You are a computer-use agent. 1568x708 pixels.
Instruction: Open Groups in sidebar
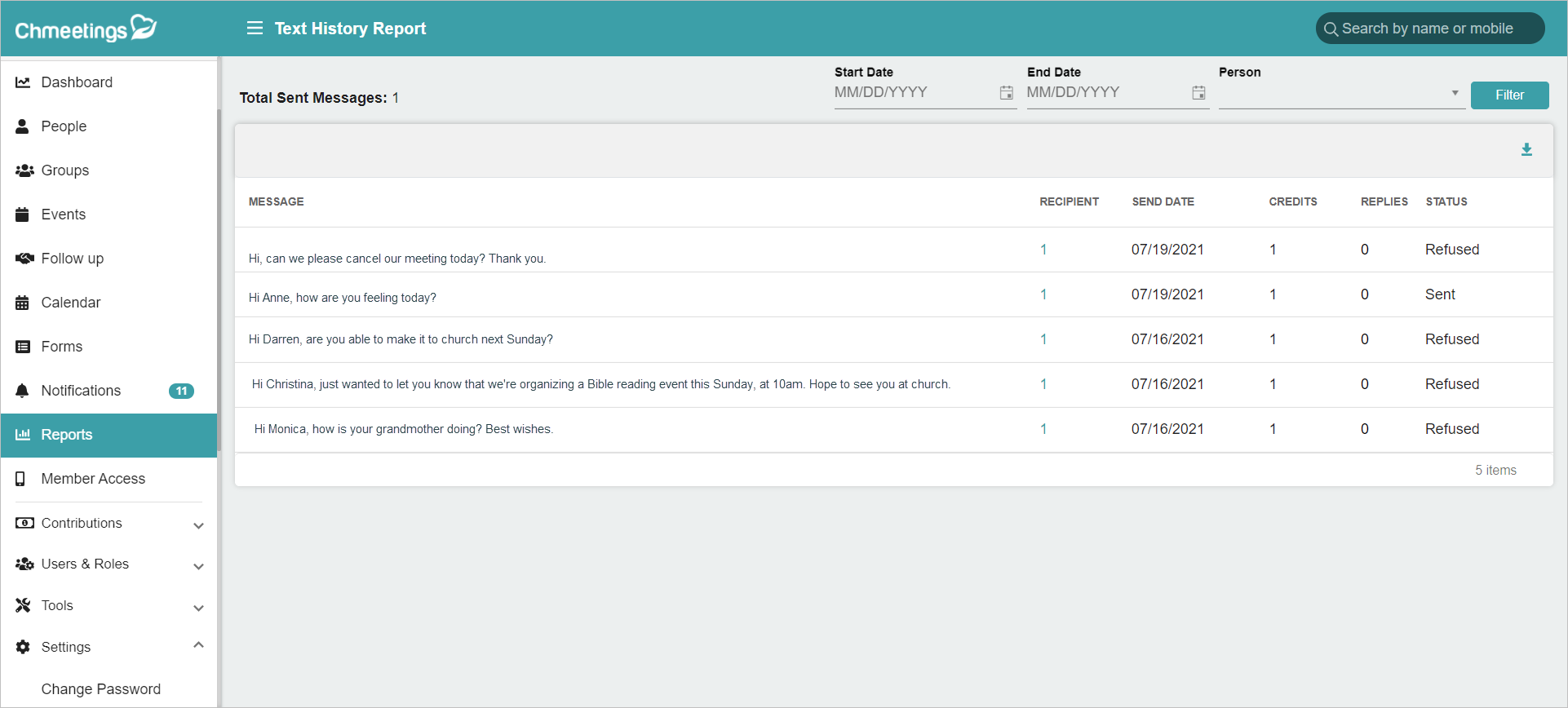[x=109, y=170]
